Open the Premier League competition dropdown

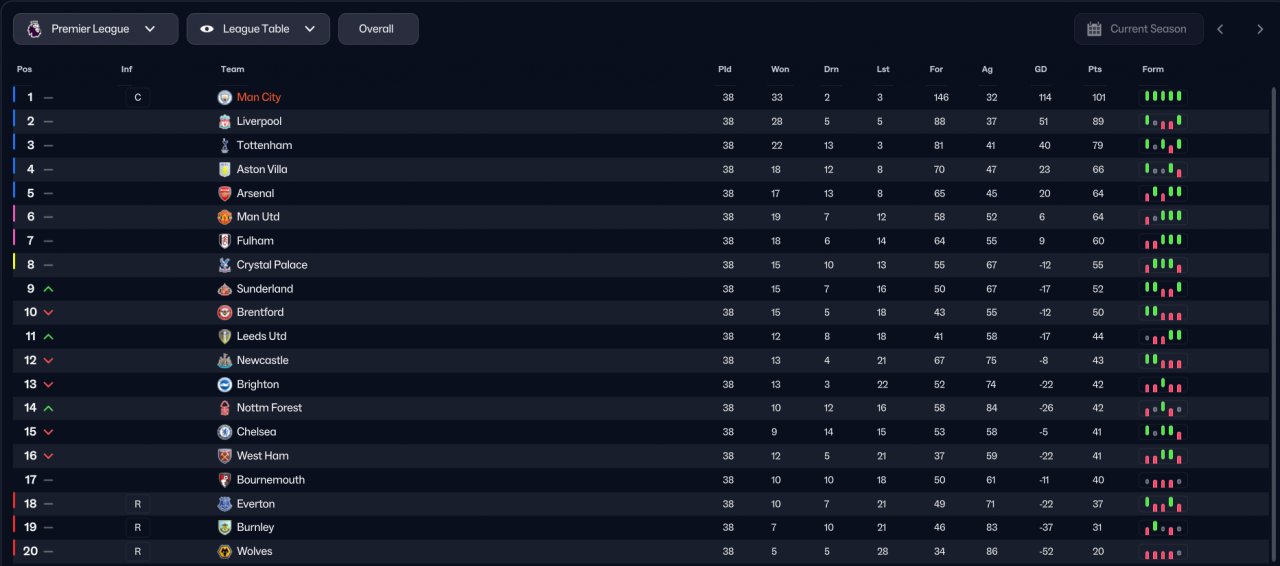(96, 29)
